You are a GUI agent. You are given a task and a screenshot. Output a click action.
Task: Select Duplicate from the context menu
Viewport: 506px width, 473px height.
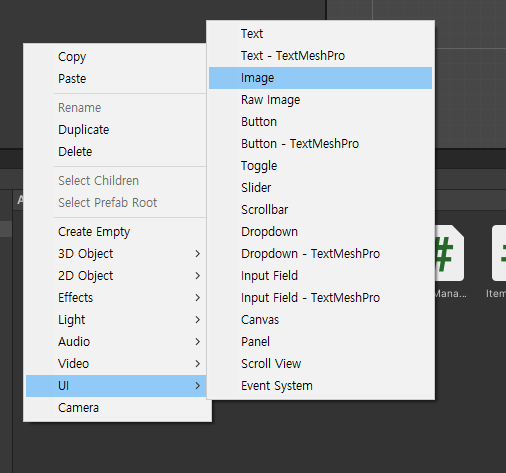point(116,130)
